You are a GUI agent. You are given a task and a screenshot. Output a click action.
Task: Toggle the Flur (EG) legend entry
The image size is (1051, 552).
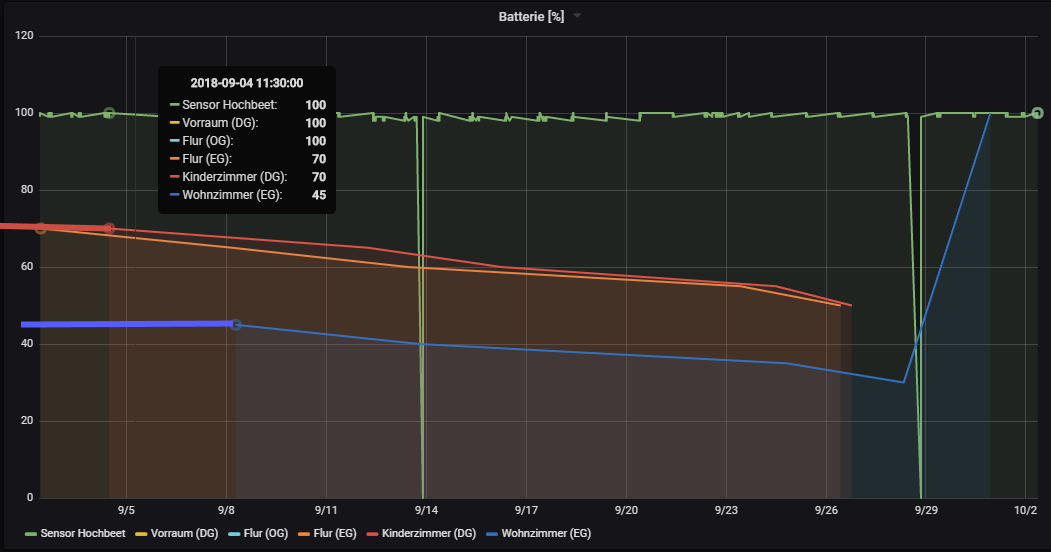pos(334,534)
